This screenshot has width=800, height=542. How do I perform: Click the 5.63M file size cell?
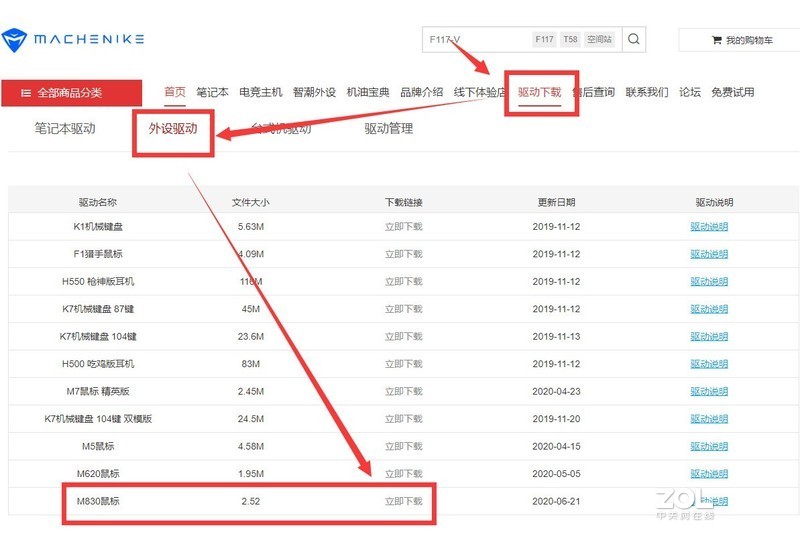(251, 227)
